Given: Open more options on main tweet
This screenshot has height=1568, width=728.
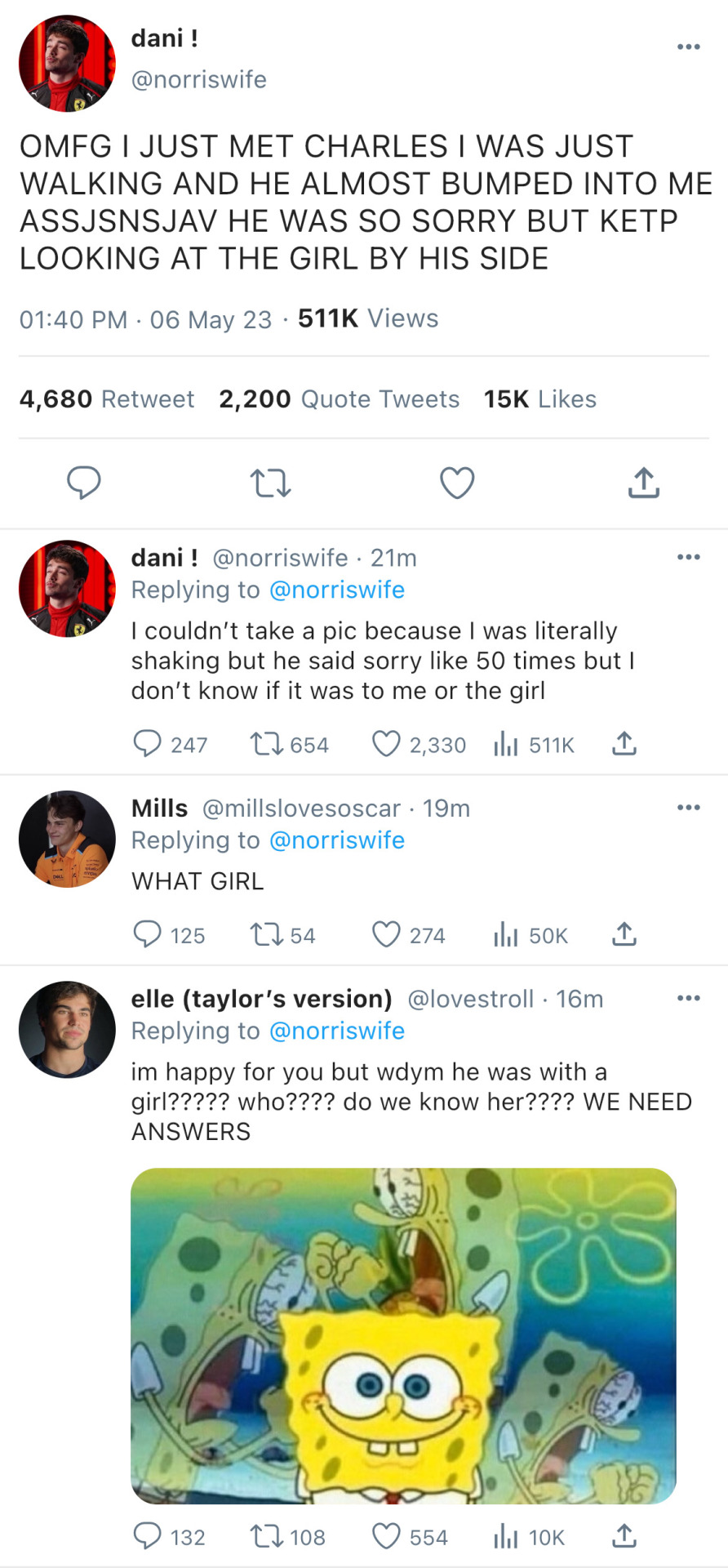Looking at the screenshot, I should pos(689,47).
